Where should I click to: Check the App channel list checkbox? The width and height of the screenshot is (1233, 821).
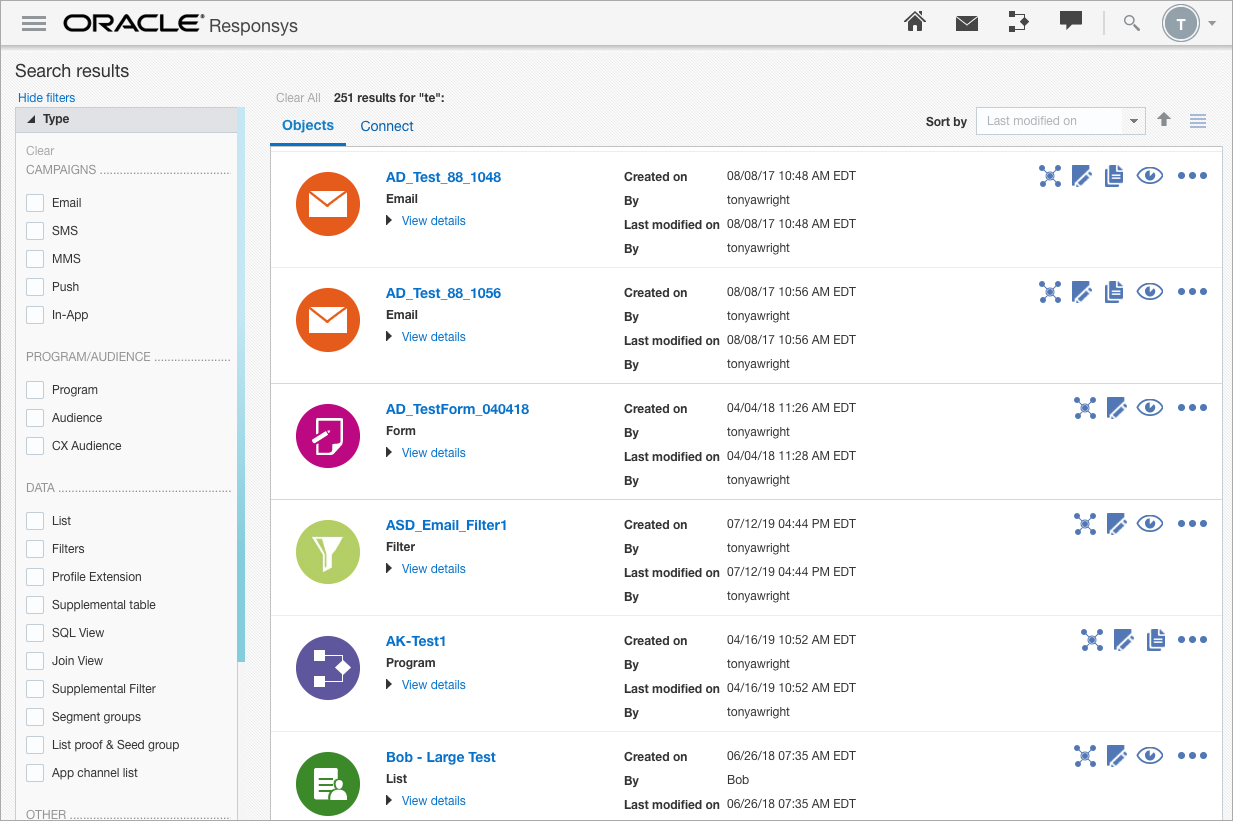pyautogui.click(x=35, y=773)
